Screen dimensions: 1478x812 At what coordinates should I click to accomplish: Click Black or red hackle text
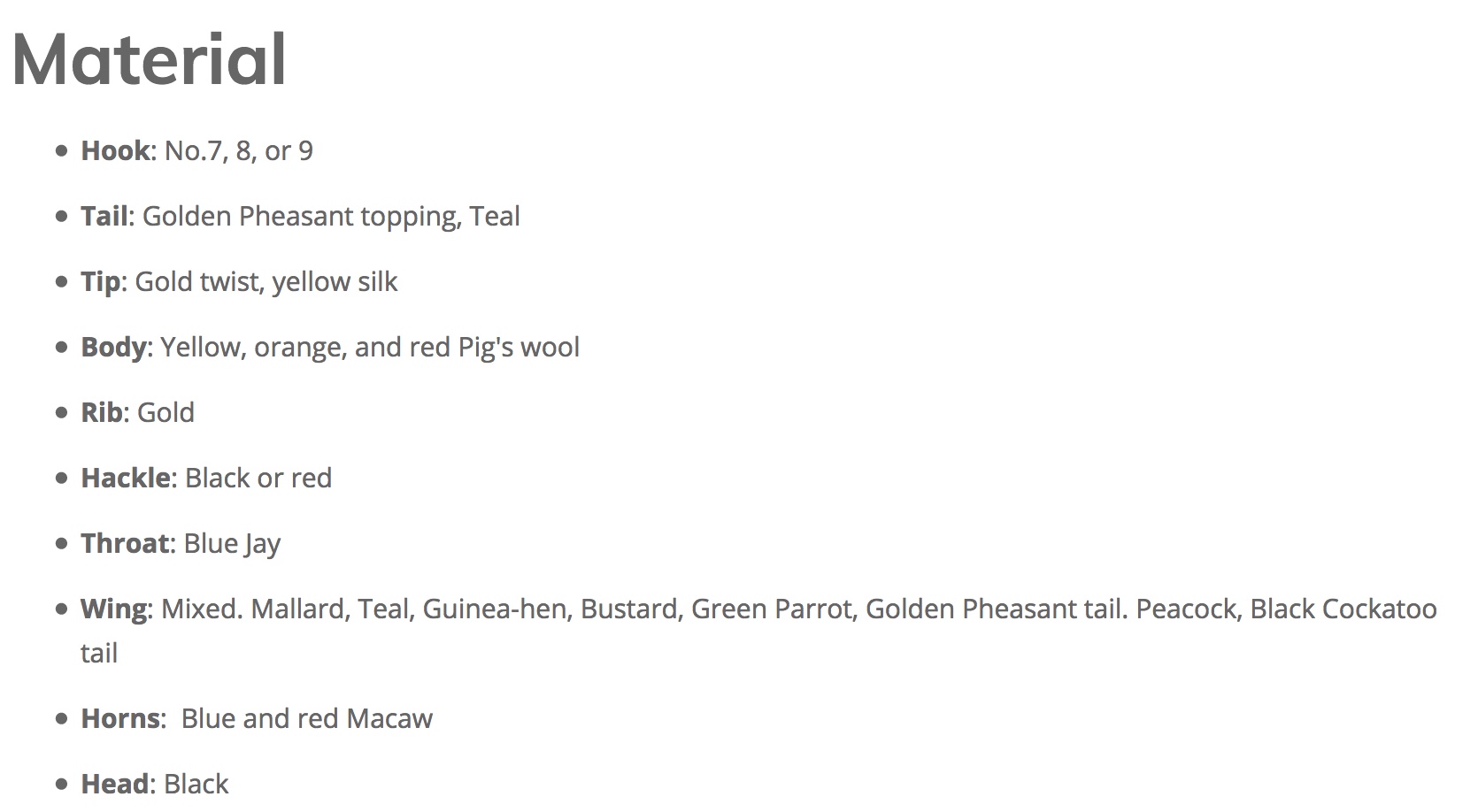coord(258,478)
